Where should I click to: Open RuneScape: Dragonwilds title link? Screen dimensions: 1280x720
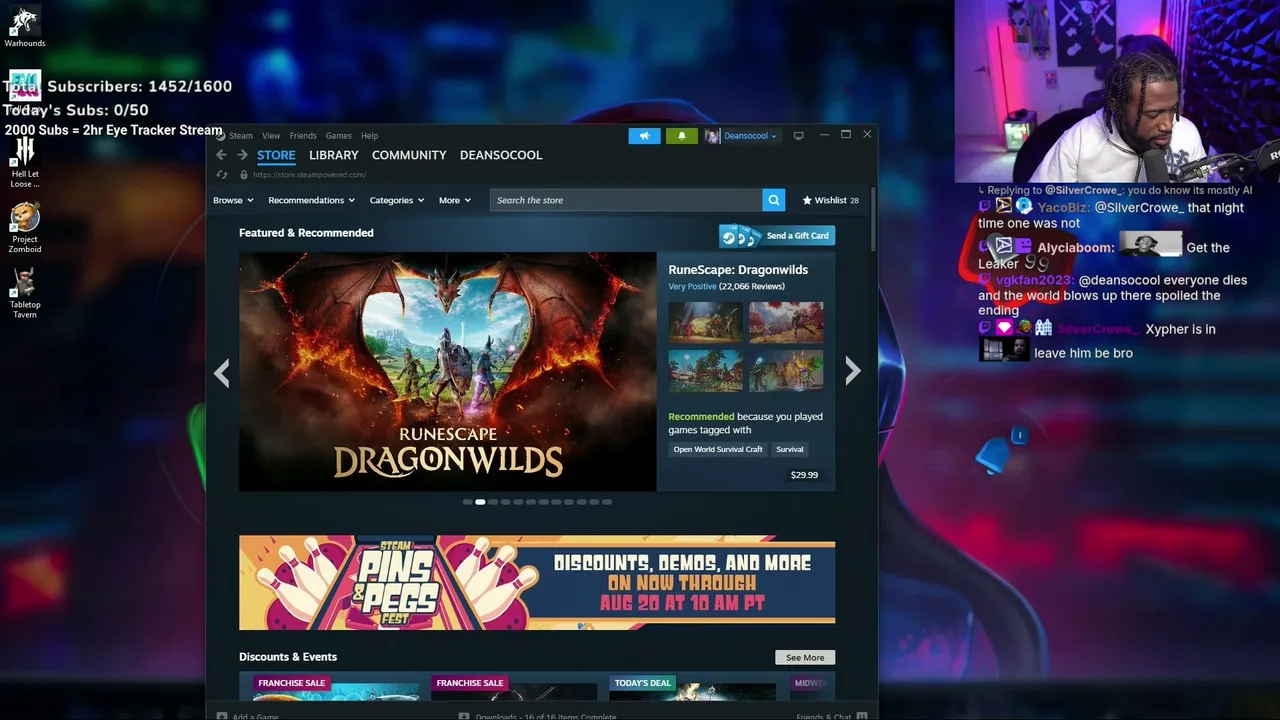(x=738, y=270)
